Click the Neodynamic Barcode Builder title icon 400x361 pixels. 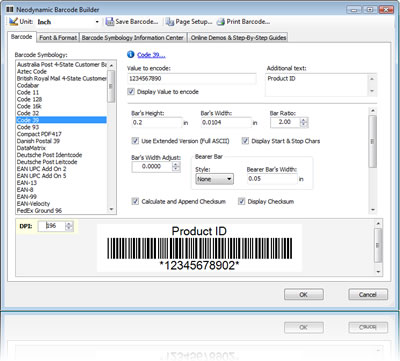click(x=10, y=9)
